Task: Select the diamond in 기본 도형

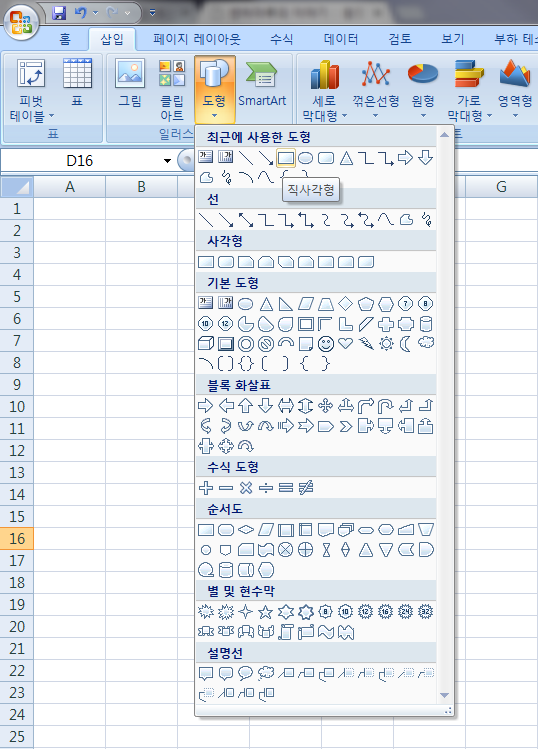Action: [x=345, y=303]
